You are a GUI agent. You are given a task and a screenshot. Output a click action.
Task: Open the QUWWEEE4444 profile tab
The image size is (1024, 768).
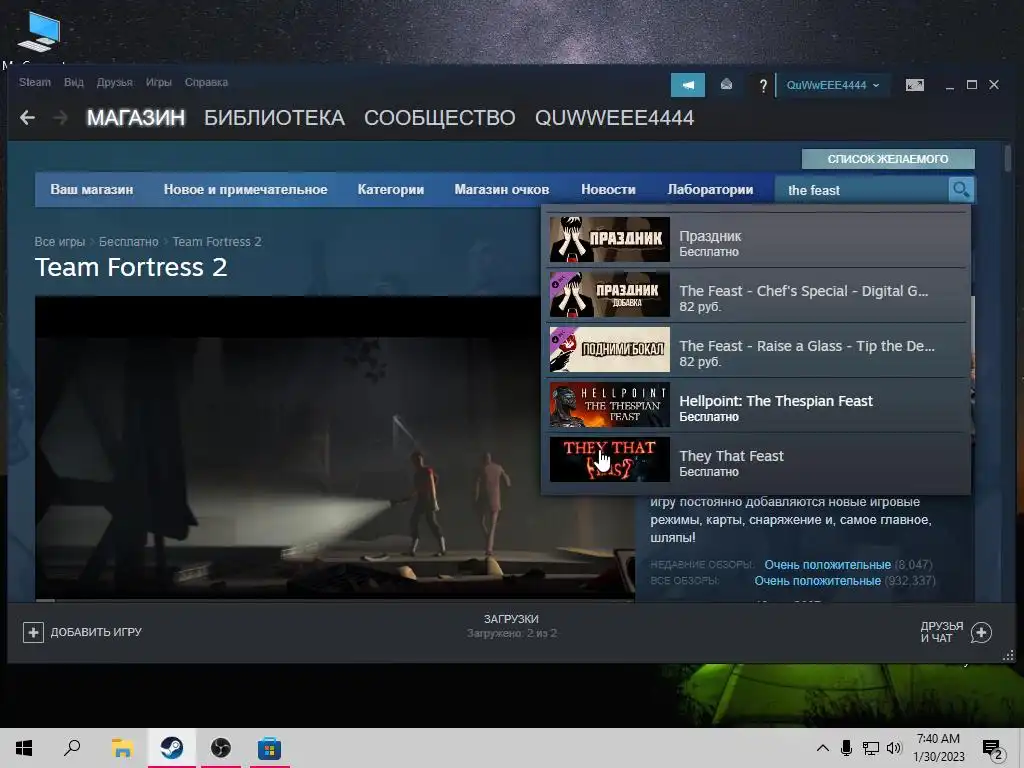click(x=615, y=118)
